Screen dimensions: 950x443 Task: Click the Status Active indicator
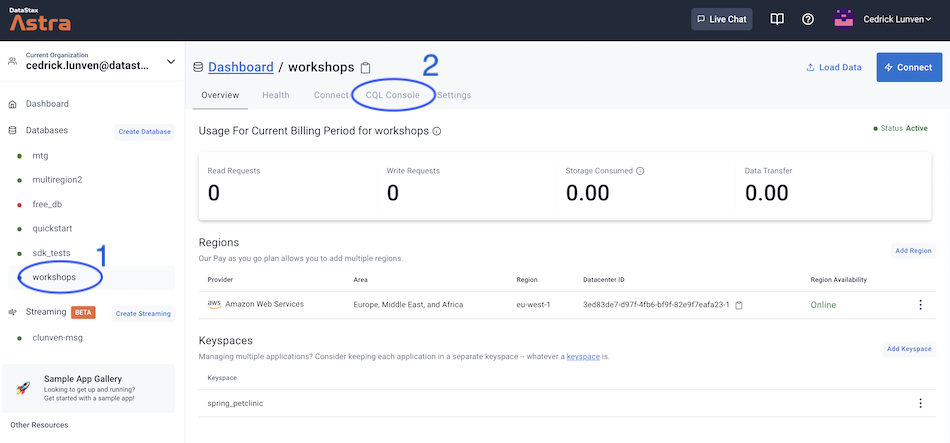click(x=901, y=128)
